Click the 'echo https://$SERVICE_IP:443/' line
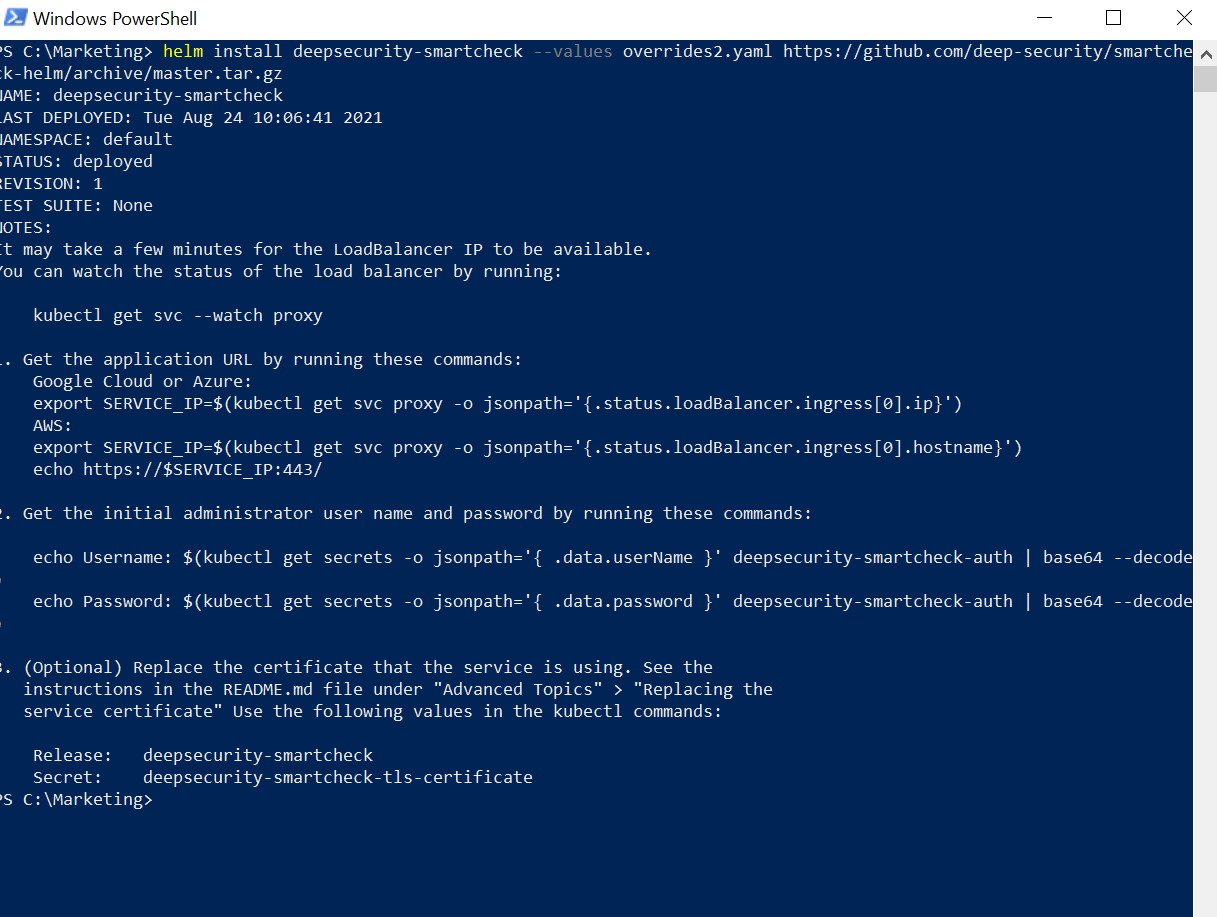This screenshot has width=1217, height=917. click(x=178, y=469)
